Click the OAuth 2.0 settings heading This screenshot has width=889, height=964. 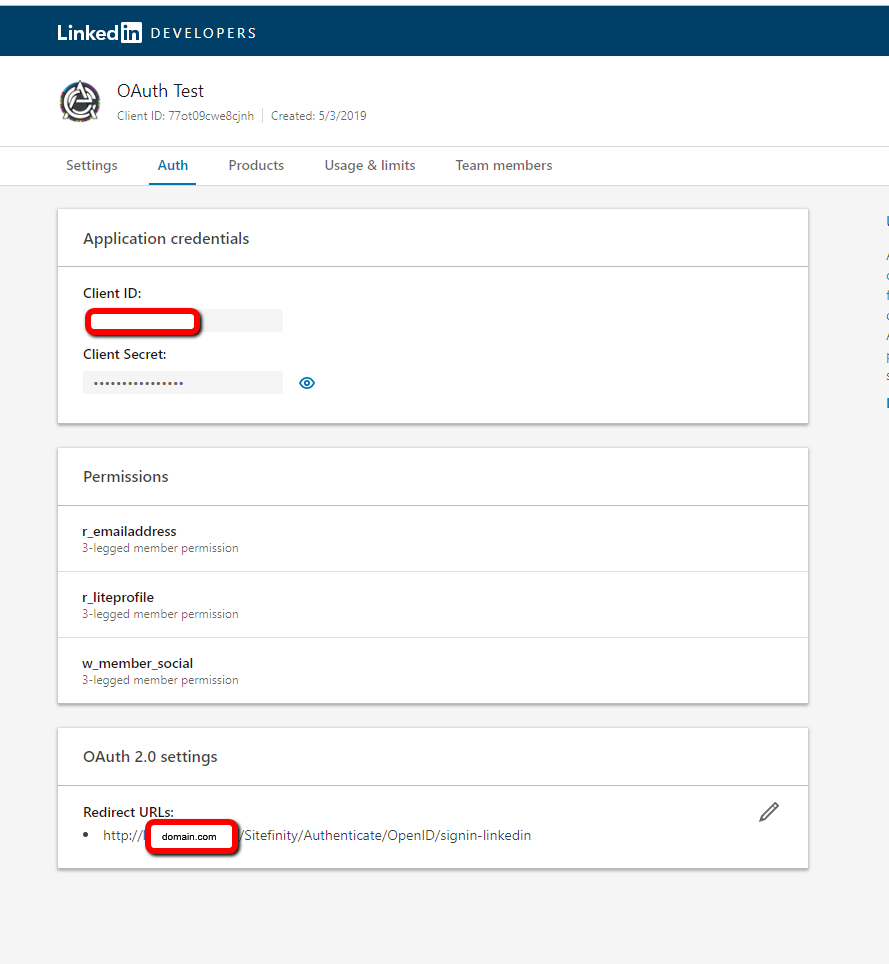[150, 757]
